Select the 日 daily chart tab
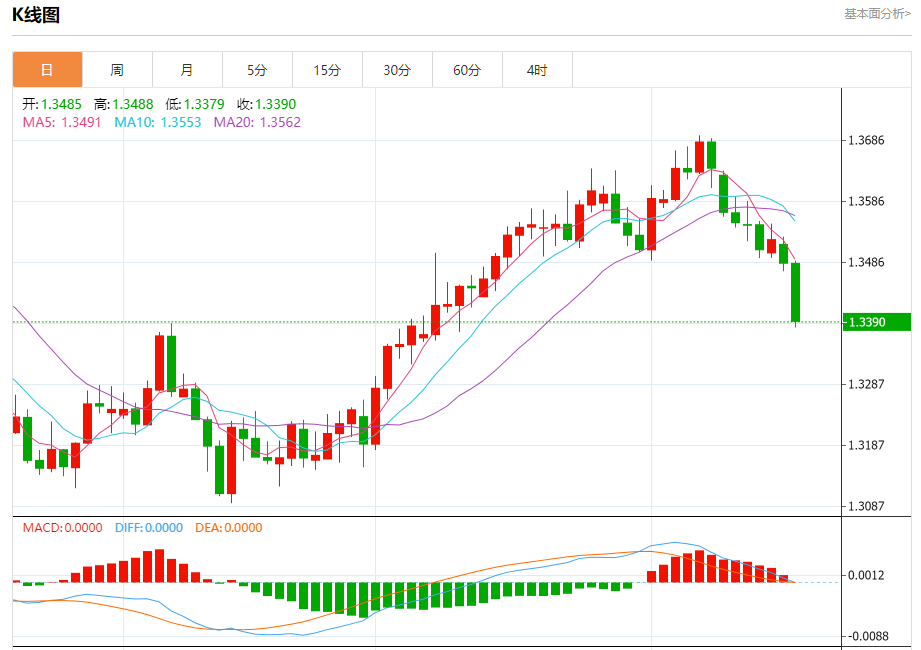921x650 pixels. (48, 70)
